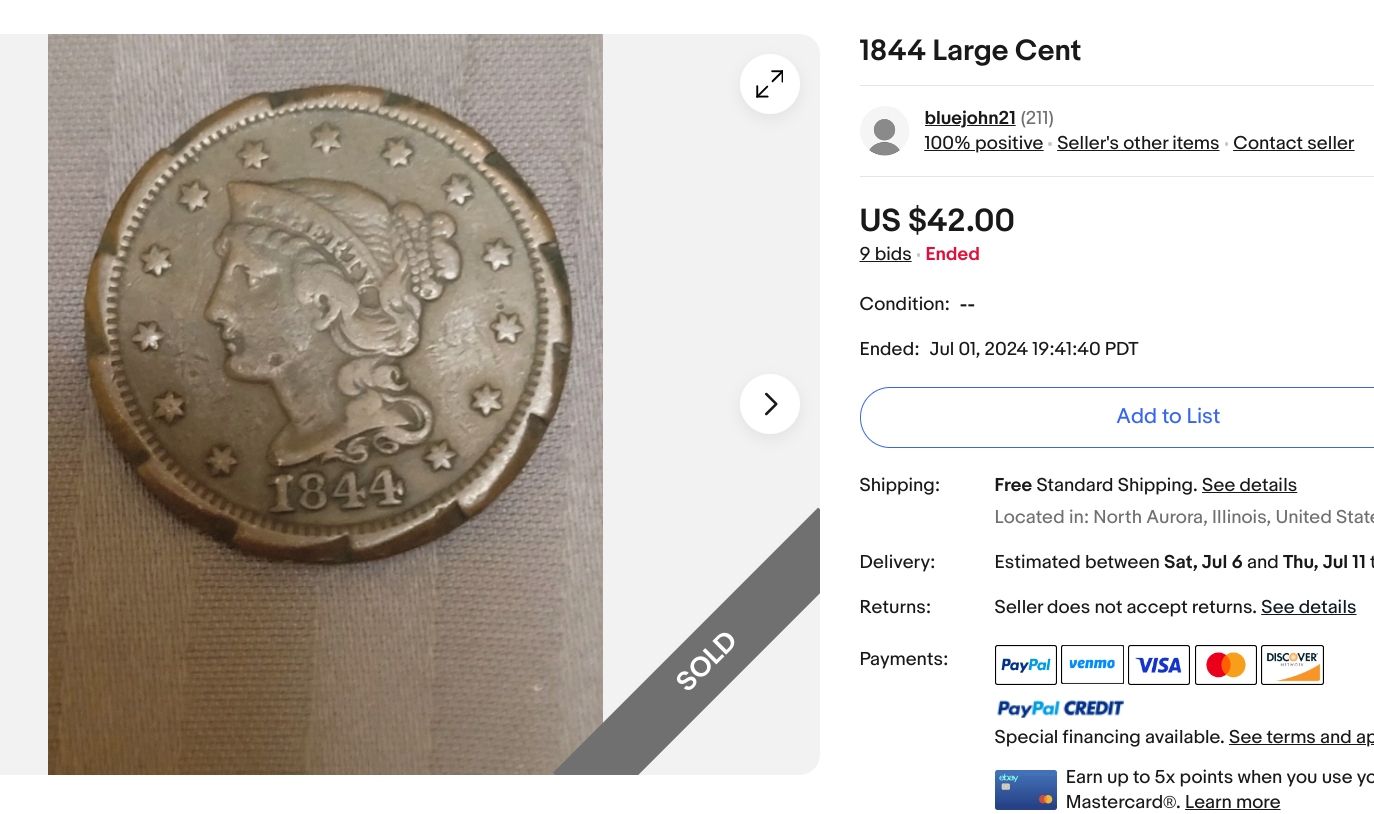Viewport: 1374px width, 814px height.
Task: Click the Visa card icon
Action: coord(1158,665)
